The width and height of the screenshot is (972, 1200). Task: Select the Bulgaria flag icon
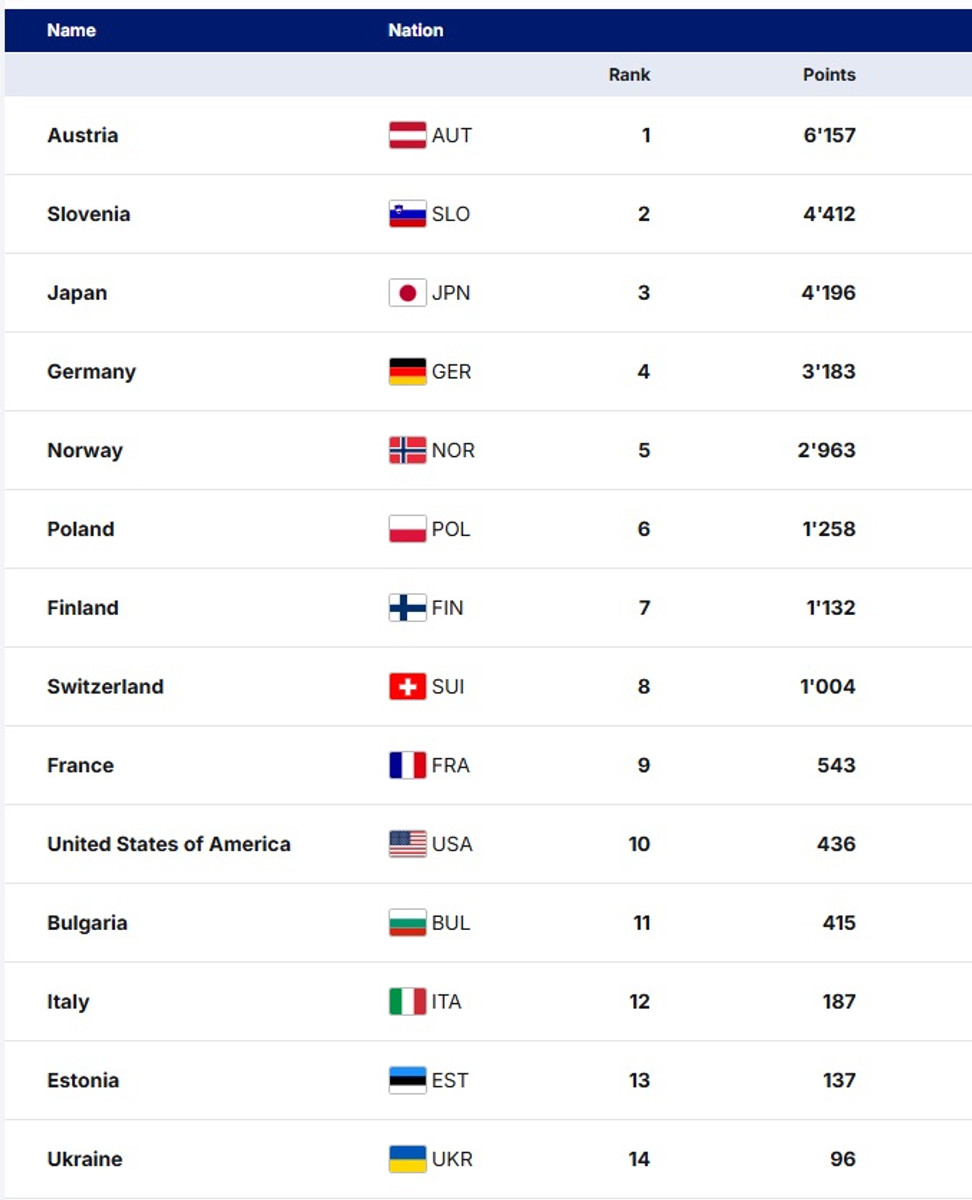coord(407,923)
